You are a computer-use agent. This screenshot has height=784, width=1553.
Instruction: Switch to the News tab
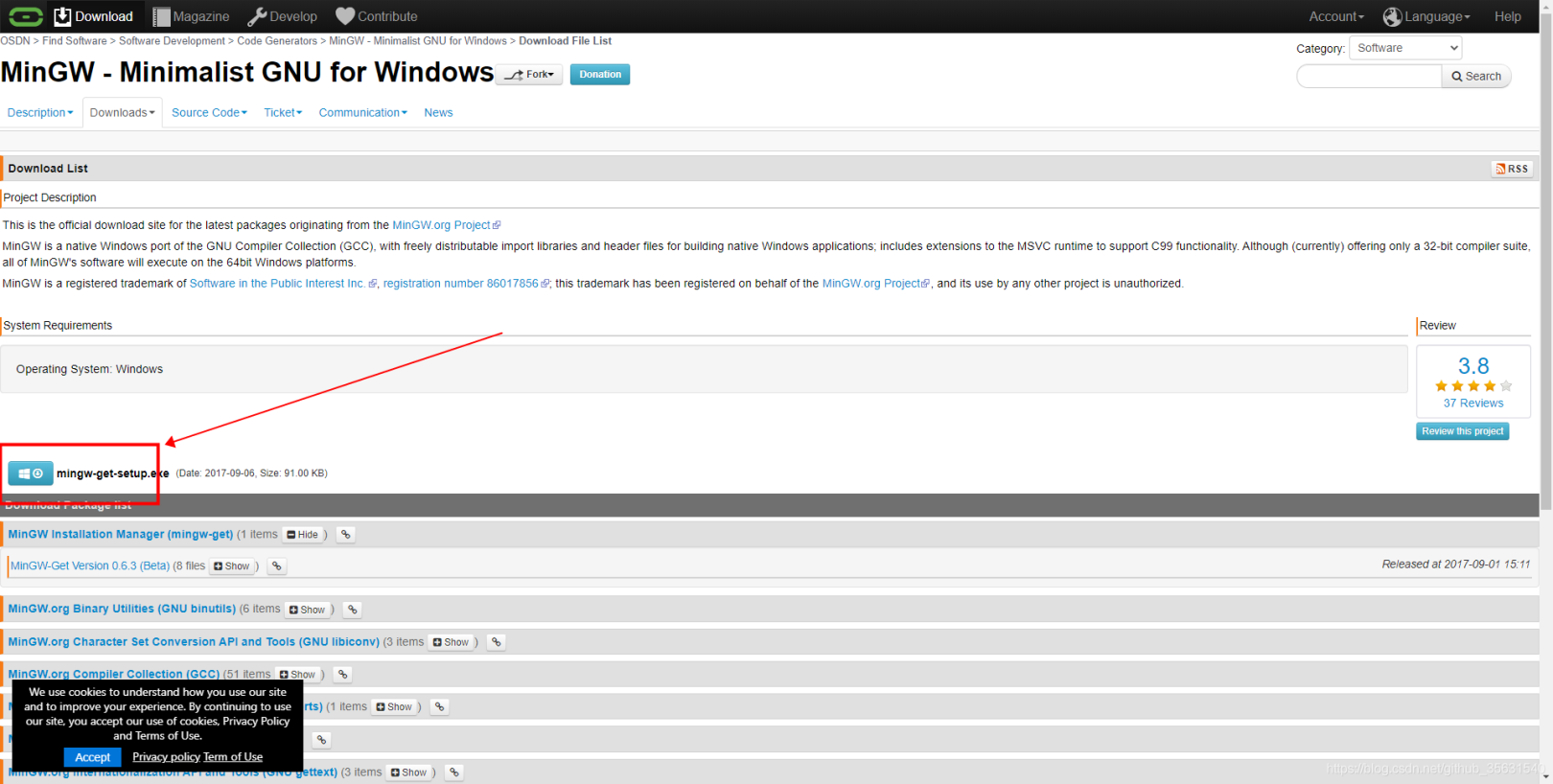(x=438, y=113)
